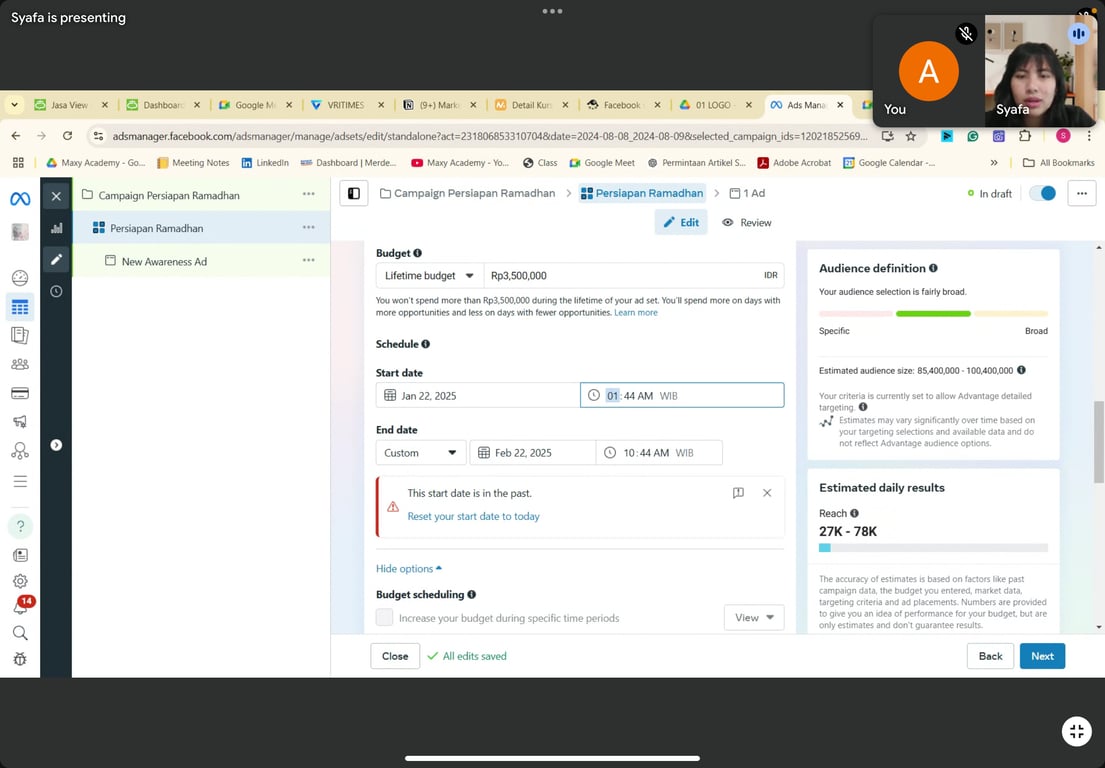1105x768 pixels.
Task: Switch to Detail Kur browser tab
Action: point(531,105)
